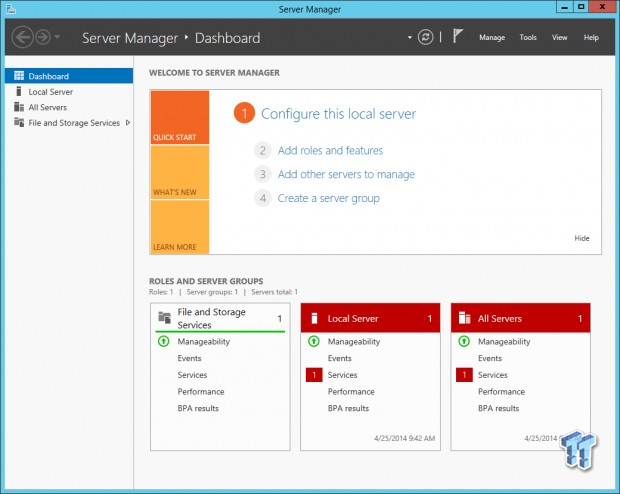This screenshot has height=494, width=620.
Task: Open the View menu
Action: 560,37
